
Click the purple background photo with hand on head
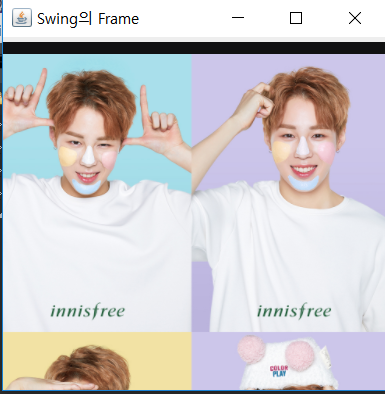click(x=288, y=193)
